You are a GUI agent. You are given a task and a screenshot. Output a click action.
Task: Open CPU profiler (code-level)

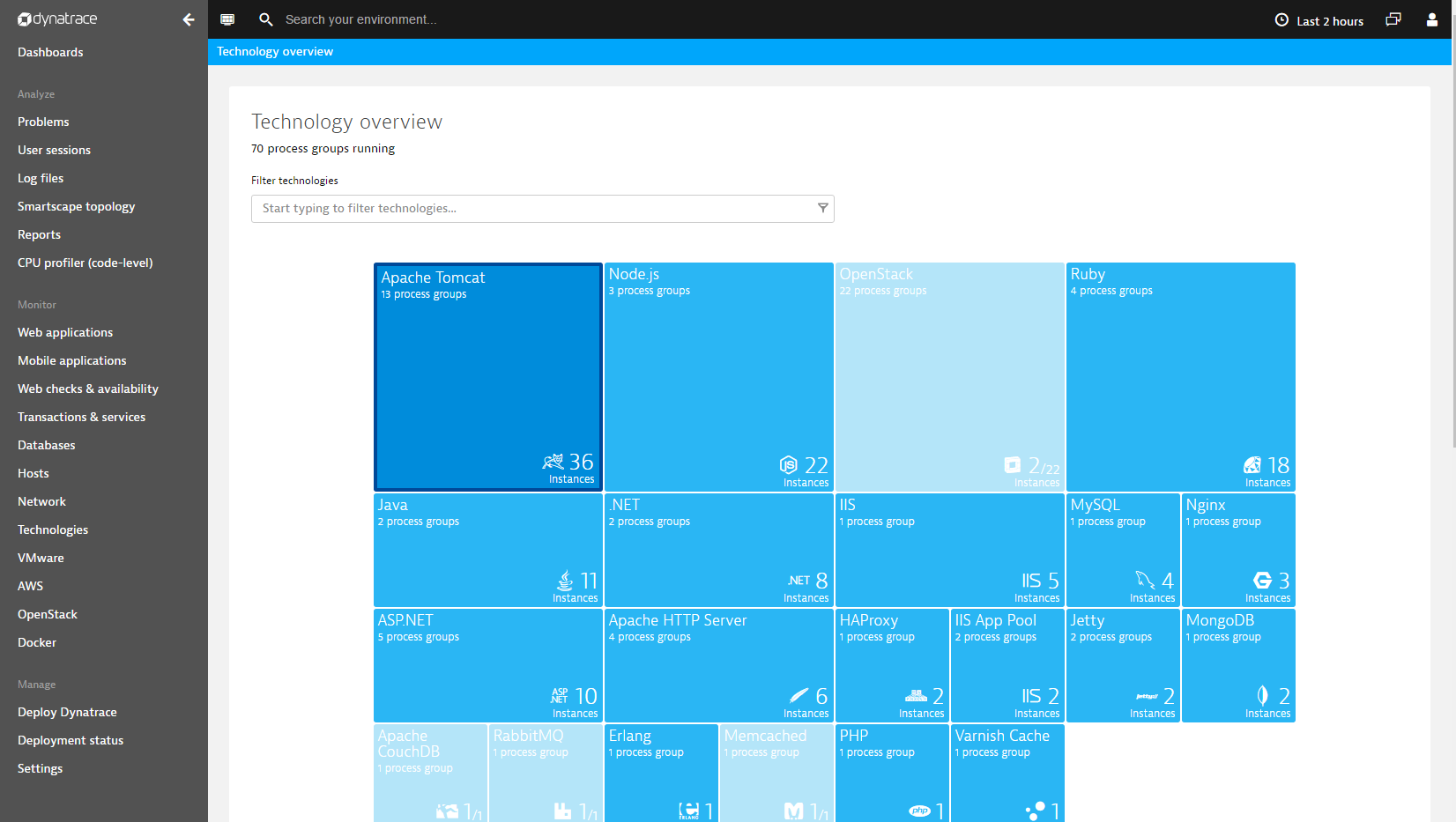coord(85,263)
